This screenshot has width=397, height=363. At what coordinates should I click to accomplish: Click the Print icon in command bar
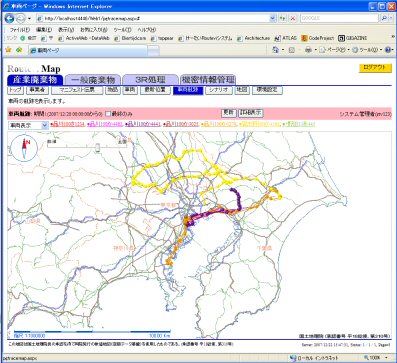[x=308, y=50]
